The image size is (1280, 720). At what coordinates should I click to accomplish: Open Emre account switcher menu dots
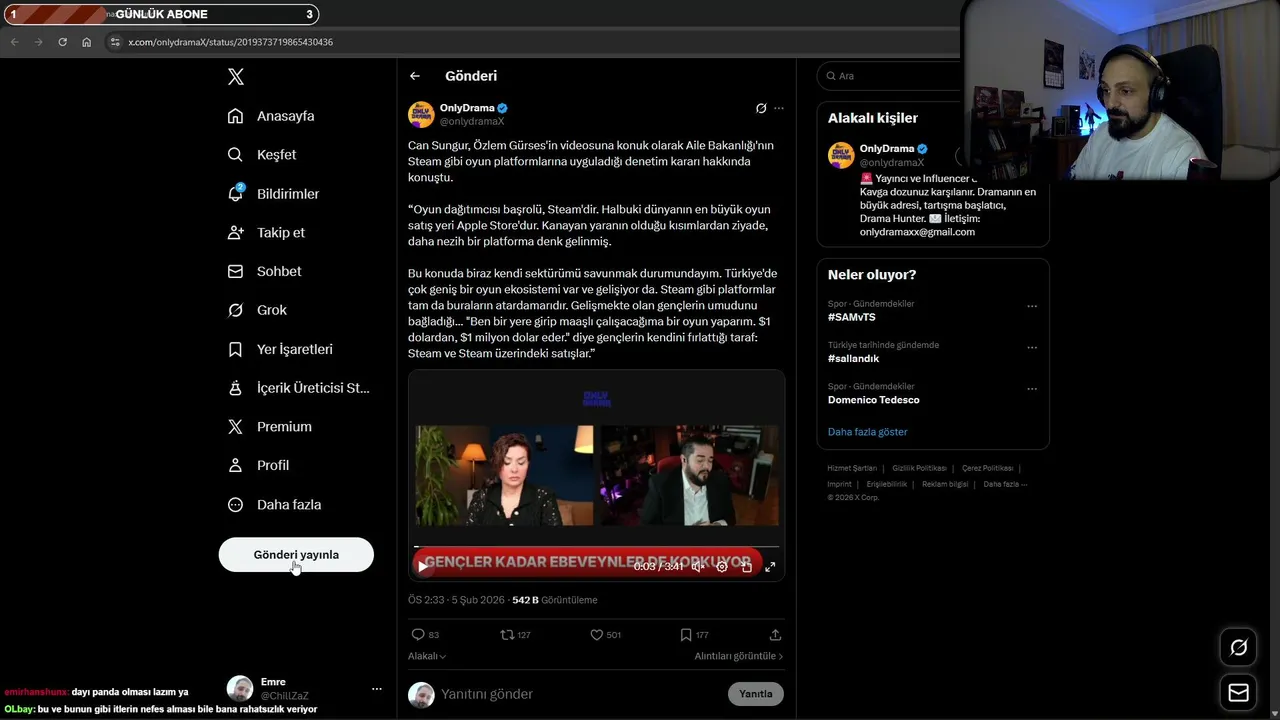376,689
